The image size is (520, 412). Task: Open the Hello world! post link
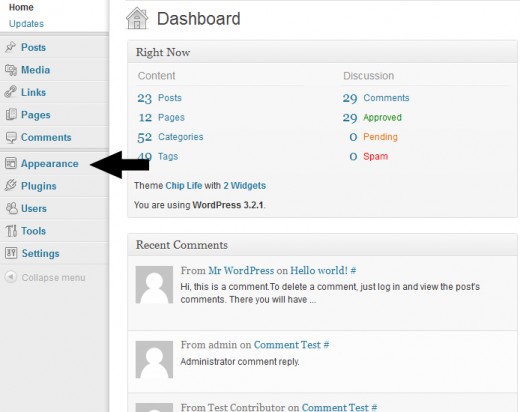[x=323, y=270]
